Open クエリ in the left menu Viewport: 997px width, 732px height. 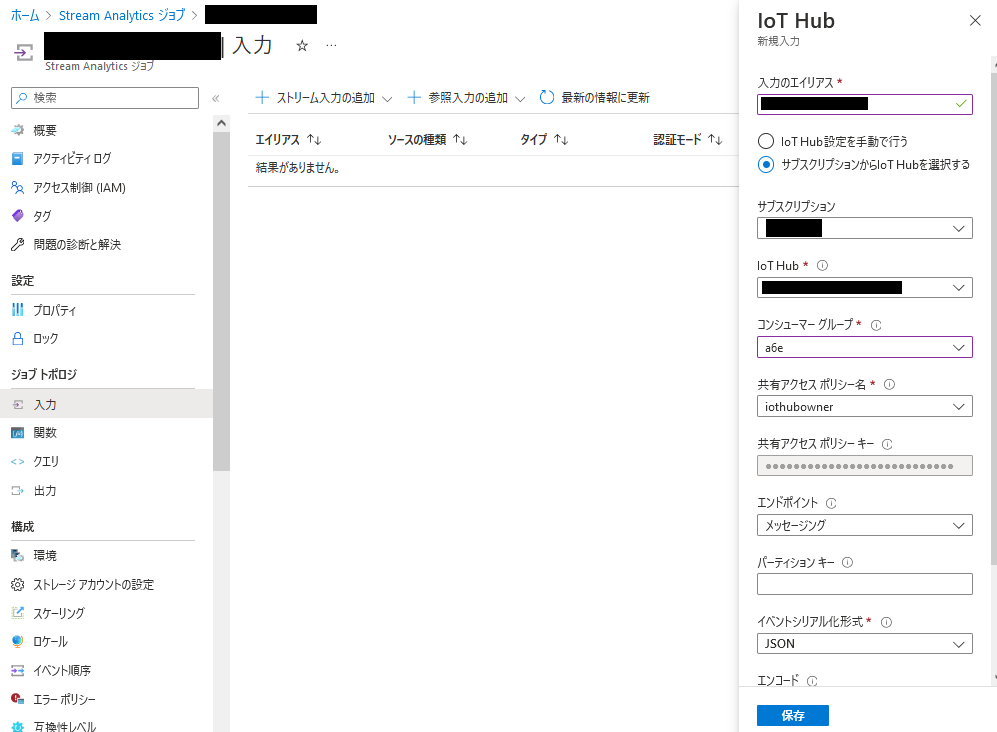[x=46, y=462]
